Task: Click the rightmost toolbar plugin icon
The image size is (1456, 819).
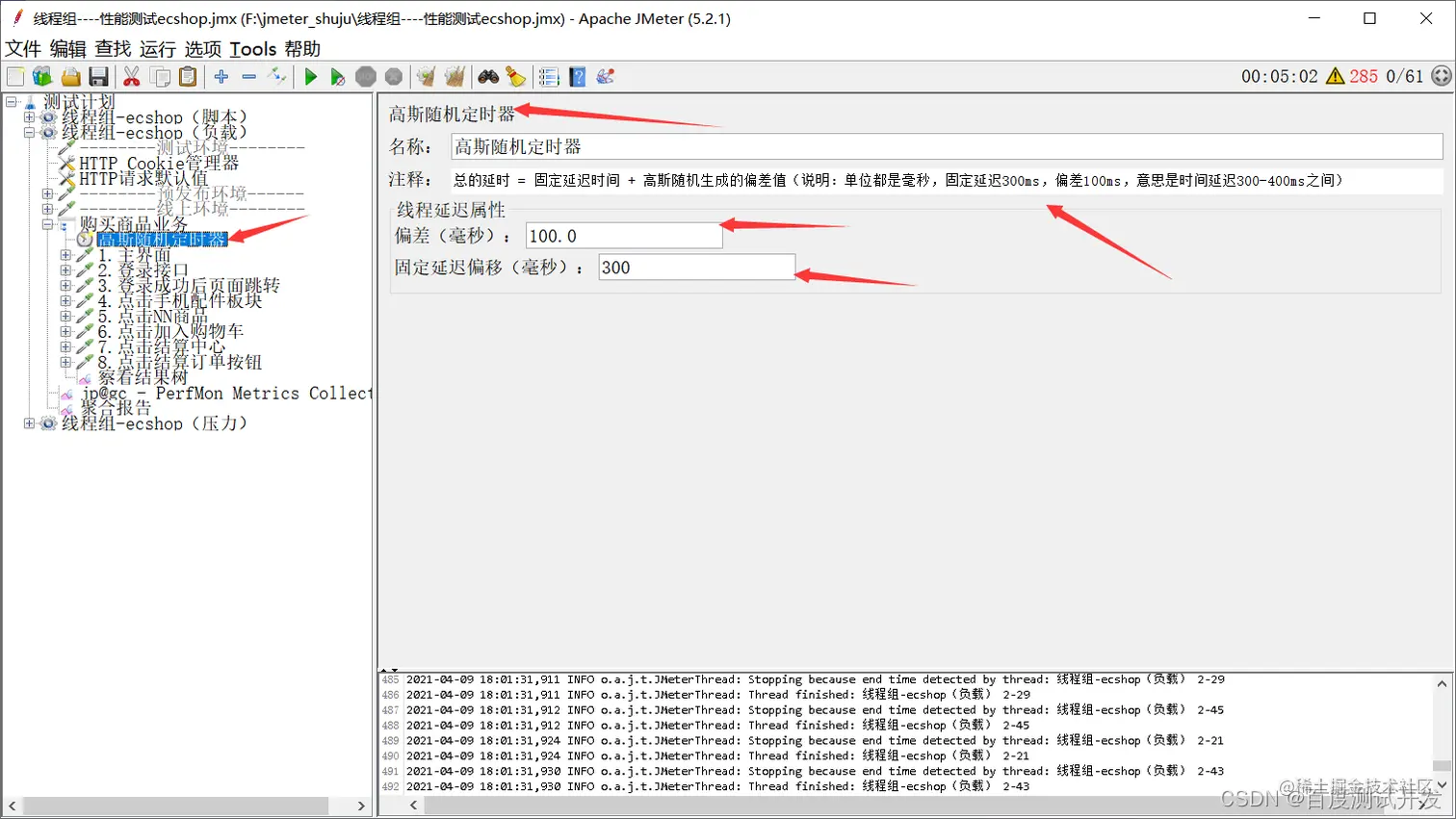Action: 606,77
